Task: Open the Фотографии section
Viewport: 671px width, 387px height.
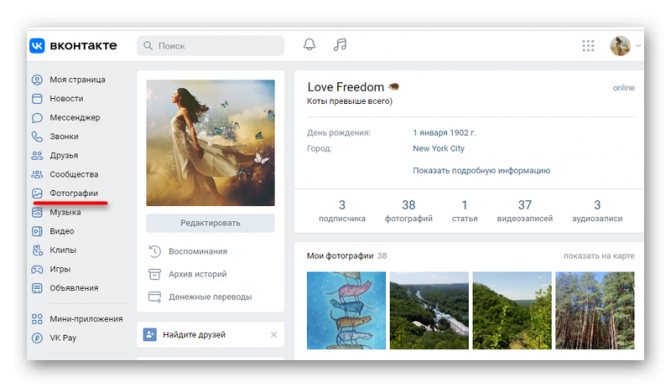Action: pyautogui.click(x=74, y=193)
